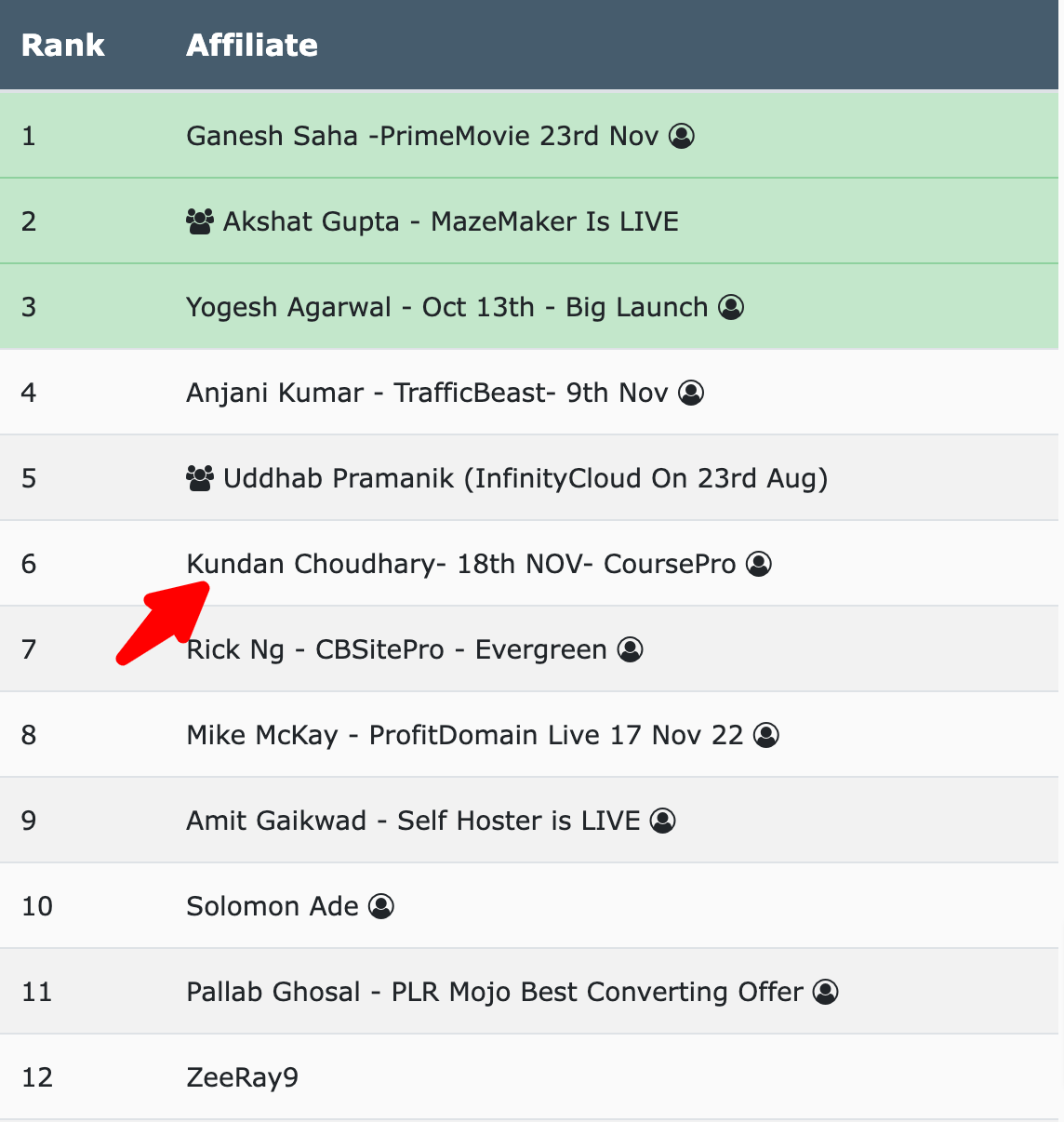Select Kundan Choudhary CoursePro affiliate name
Screen dimensions: 1064x1122
(461, 564)
